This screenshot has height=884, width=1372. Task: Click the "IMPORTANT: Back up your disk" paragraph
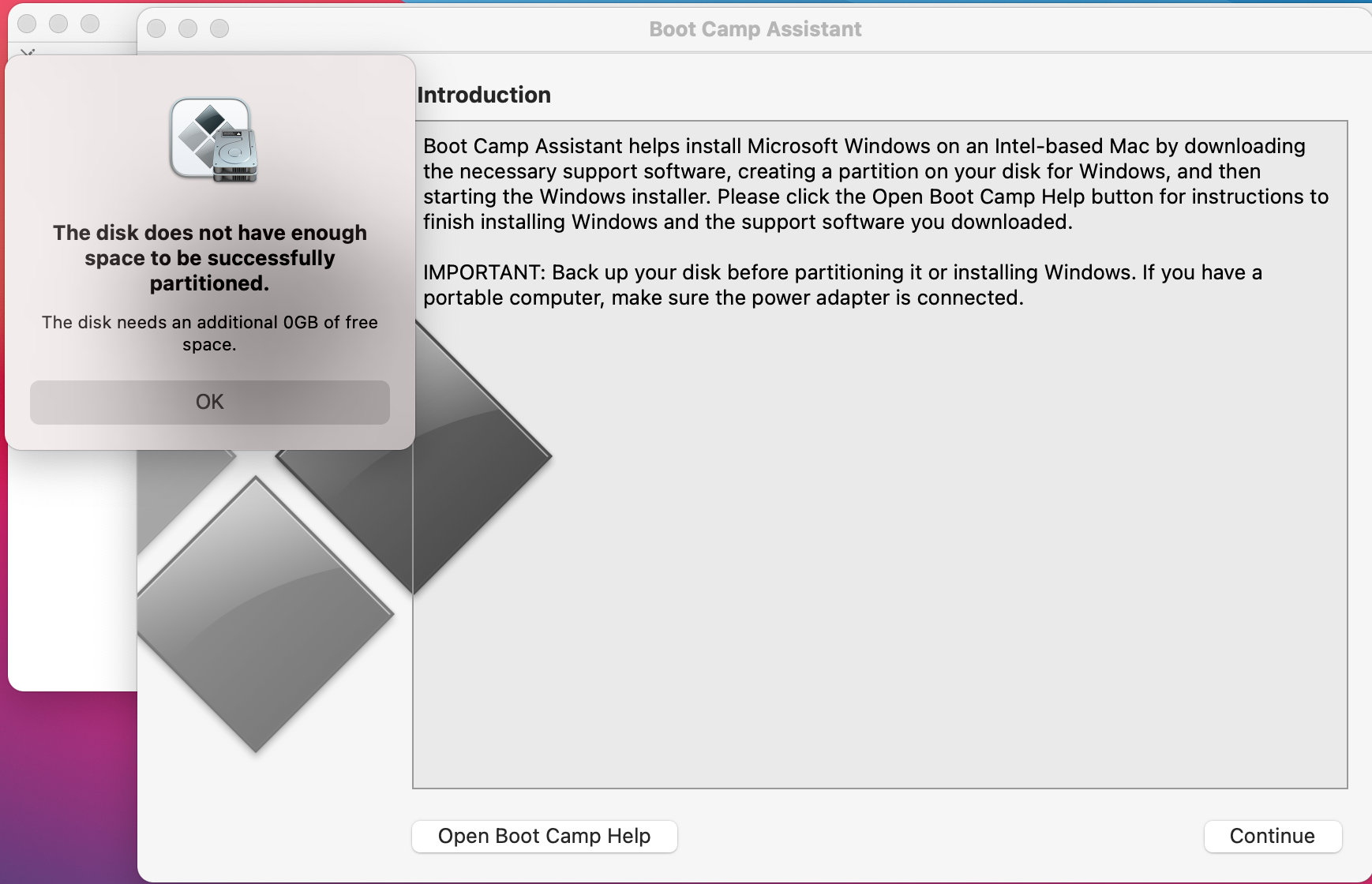coord(842,285)
